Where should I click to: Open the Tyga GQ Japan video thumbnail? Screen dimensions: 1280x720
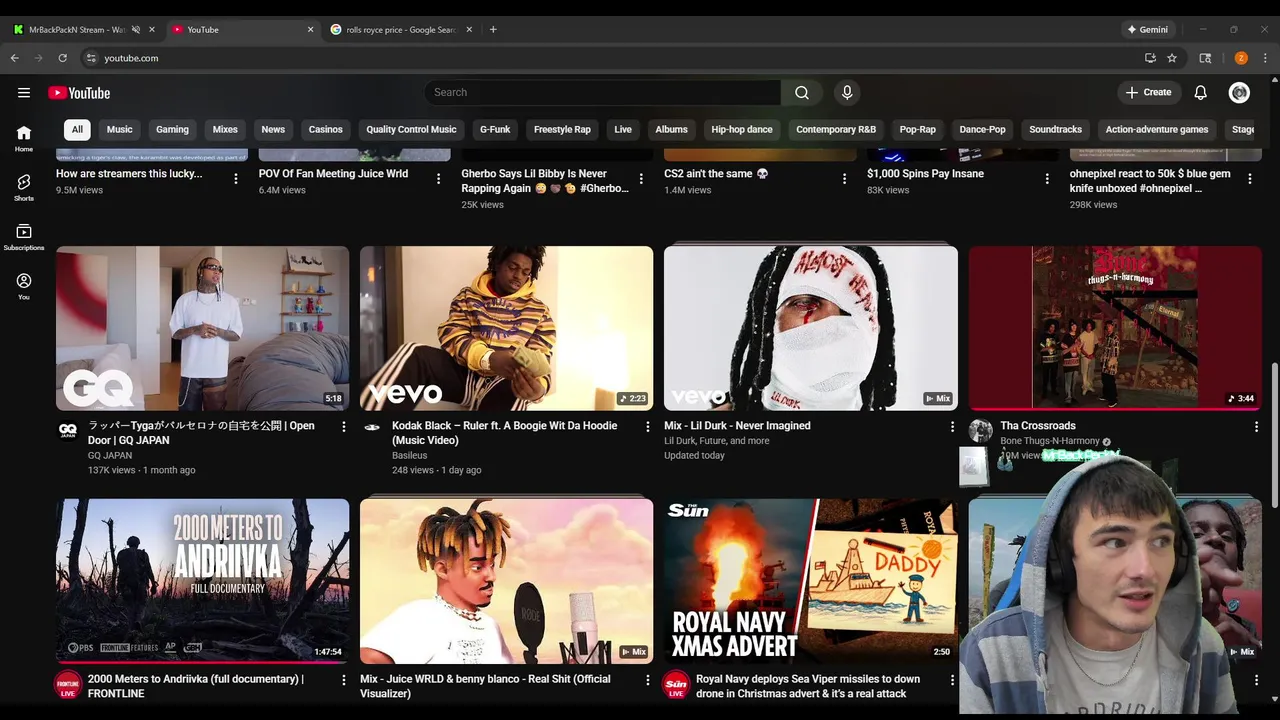point(203,328)
